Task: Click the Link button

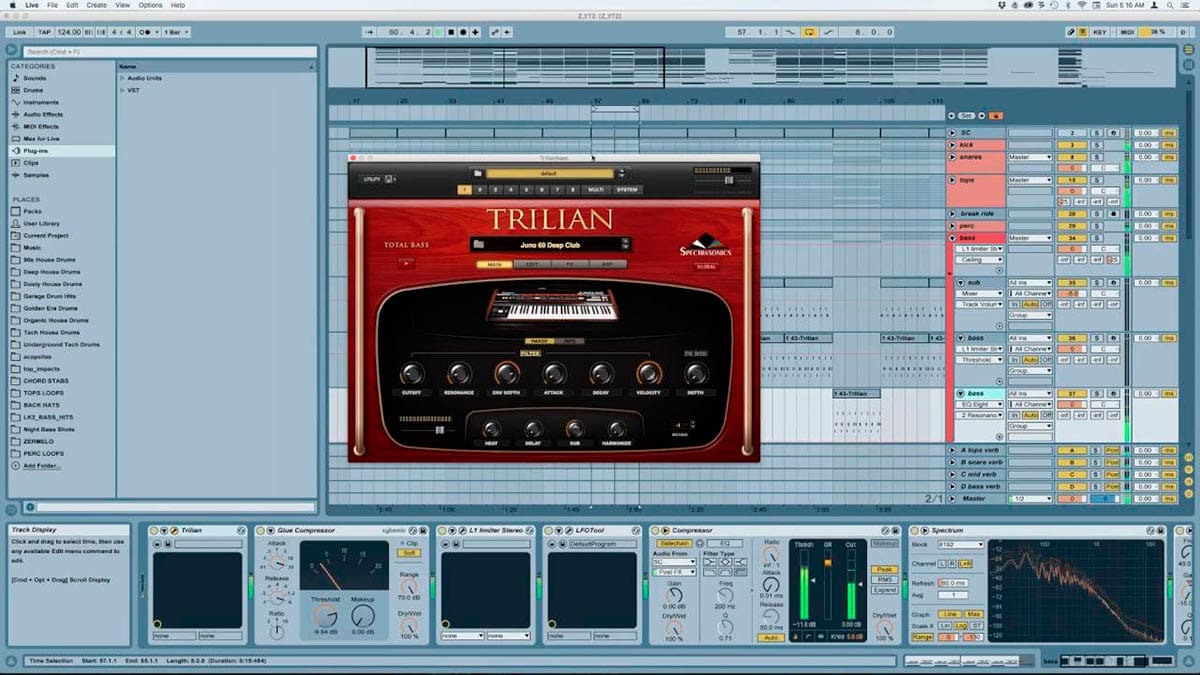Action: click(x=19, y=32)
